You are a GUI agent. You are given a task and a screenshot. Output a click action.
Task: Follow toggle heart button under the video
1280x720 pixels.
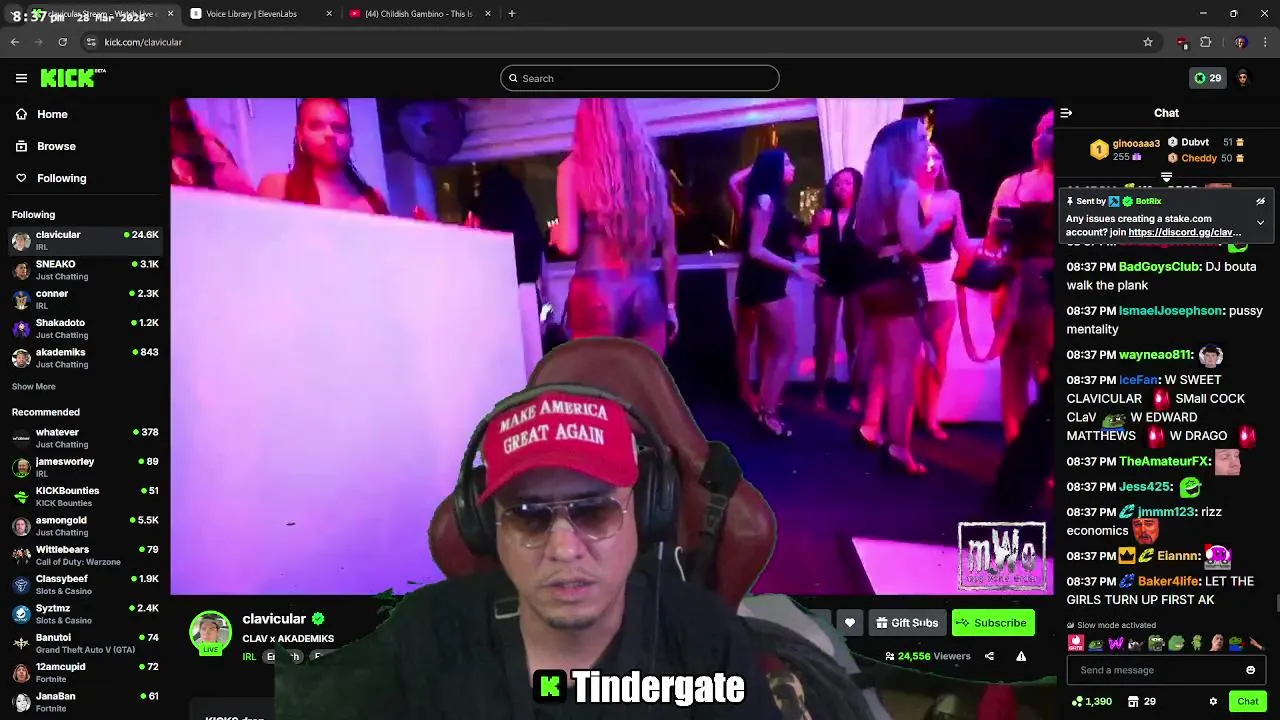849,623
